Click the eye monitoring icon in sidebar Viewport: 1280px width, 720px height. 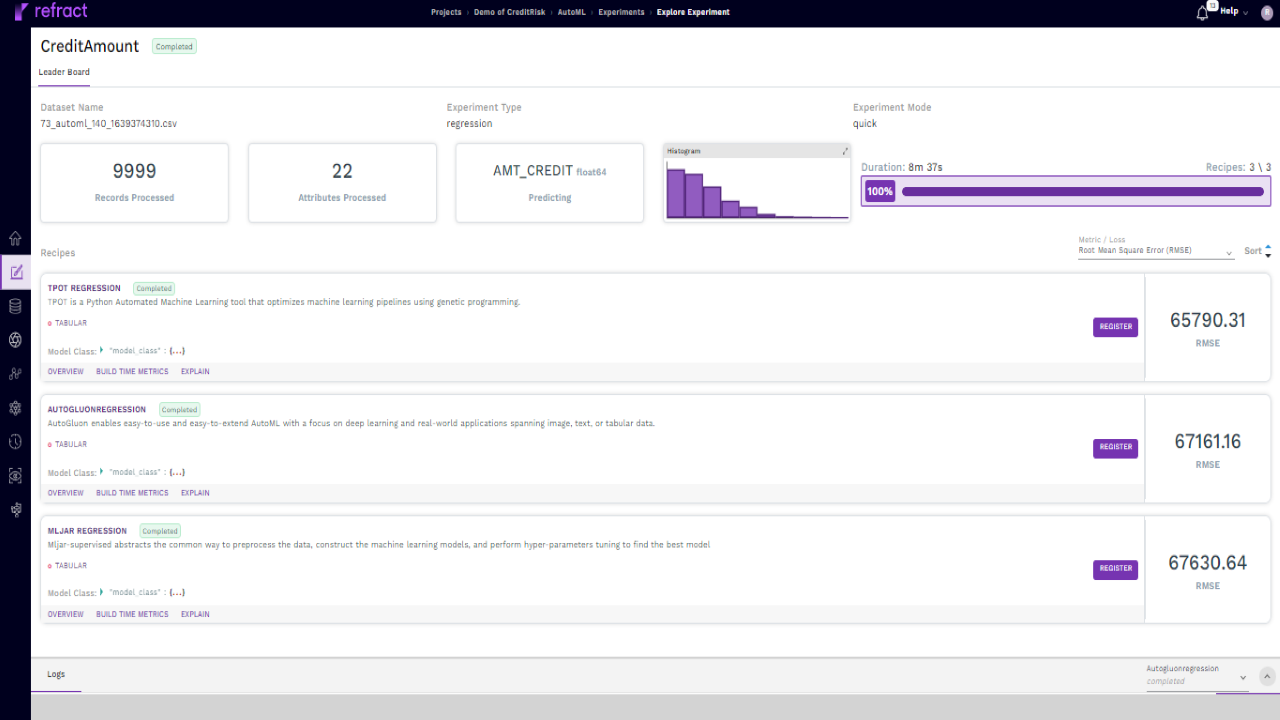[x=14, y=475]
